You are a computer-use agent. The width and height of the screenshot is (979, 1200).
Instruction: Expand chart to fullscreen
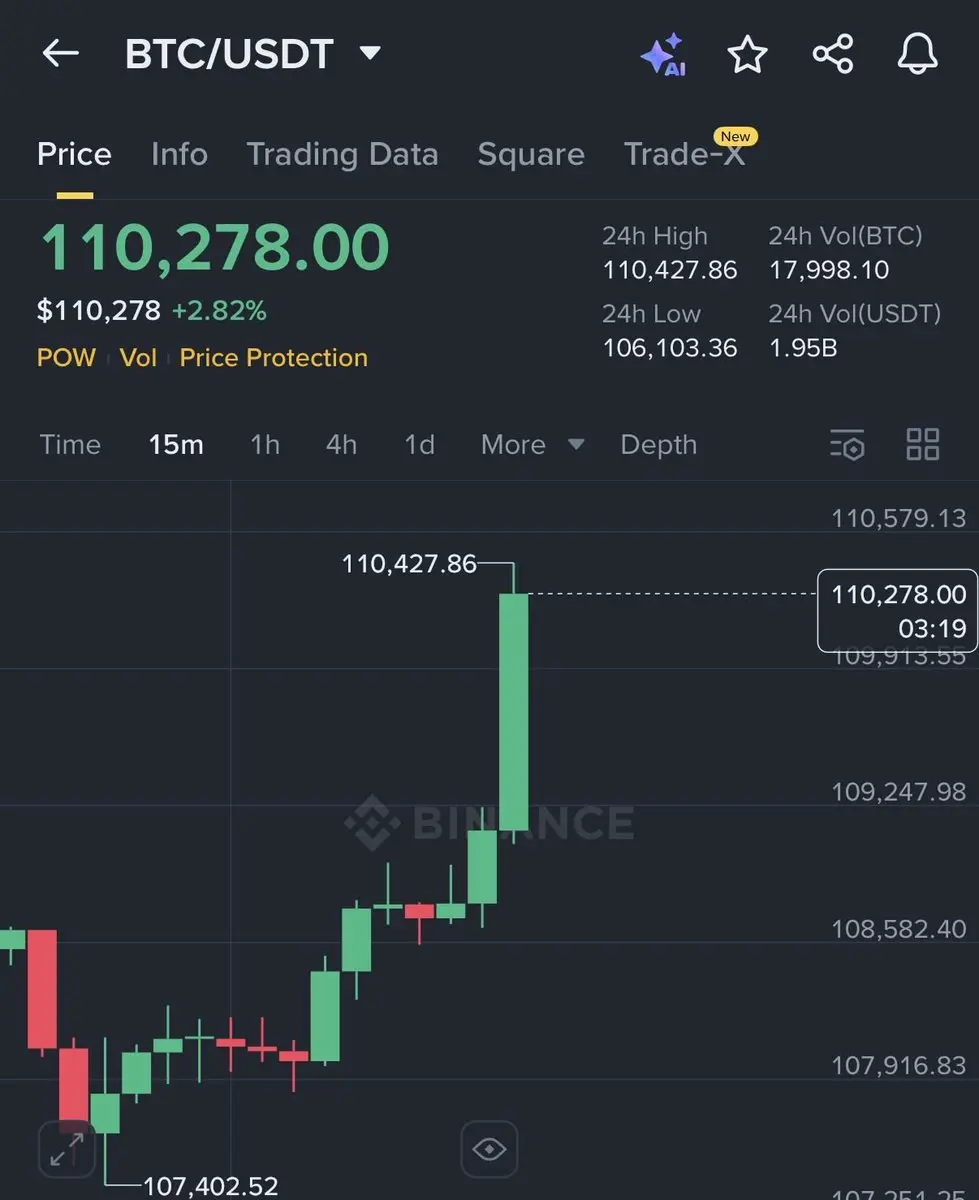pyautogui.click(x=67, y=1149)
